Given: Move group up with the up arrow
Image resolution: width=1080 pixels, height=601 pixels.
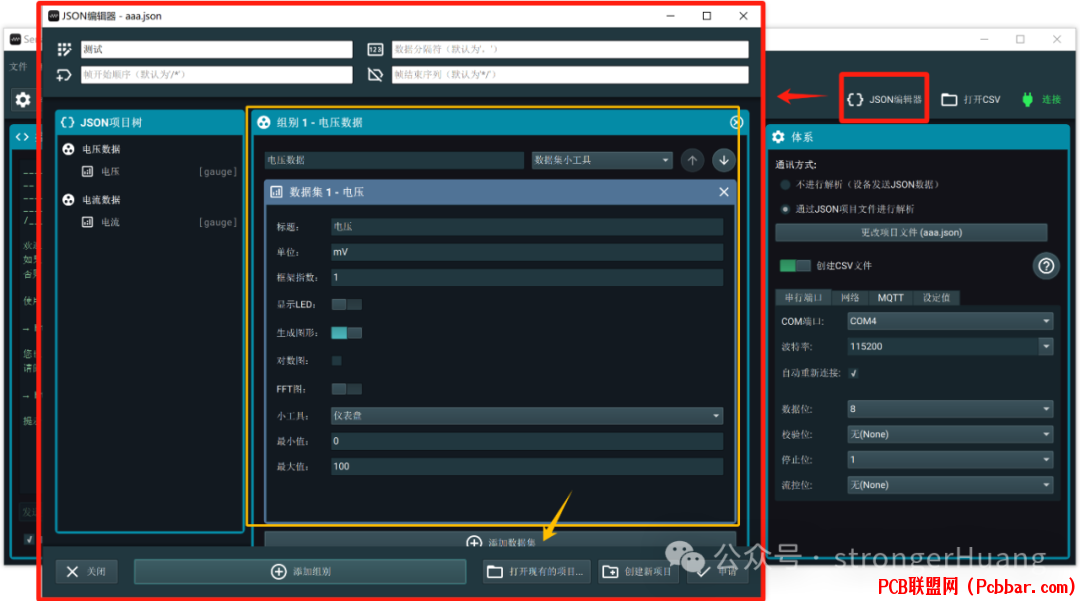Looking at the screenshot, I should coord(692,160).
